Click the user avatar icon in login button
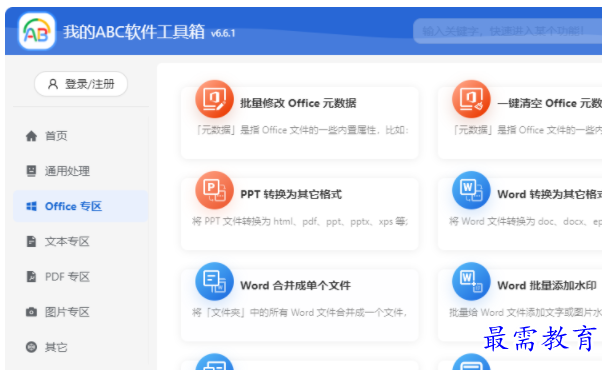 coord(53,84)
